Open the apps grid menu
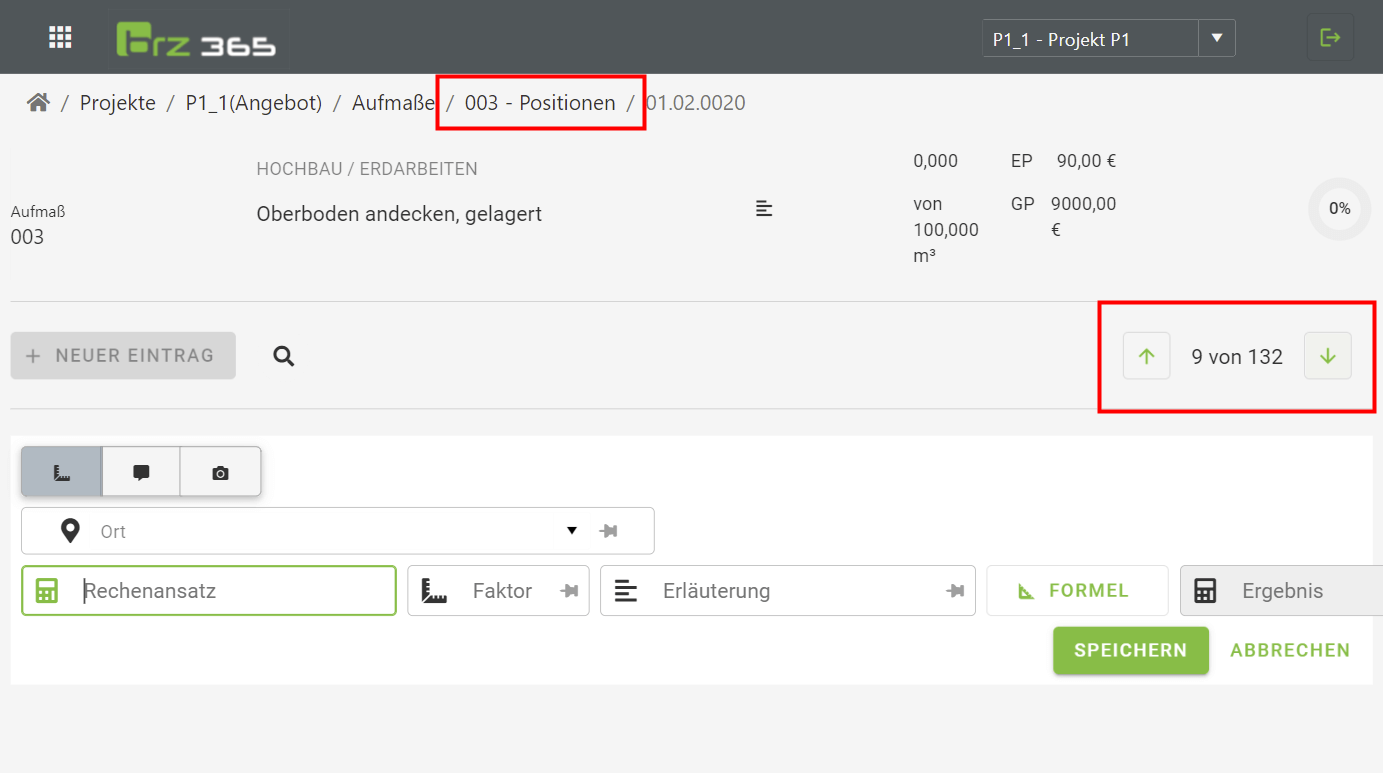This screenshot has width=1383, height=773. (61, 37)
